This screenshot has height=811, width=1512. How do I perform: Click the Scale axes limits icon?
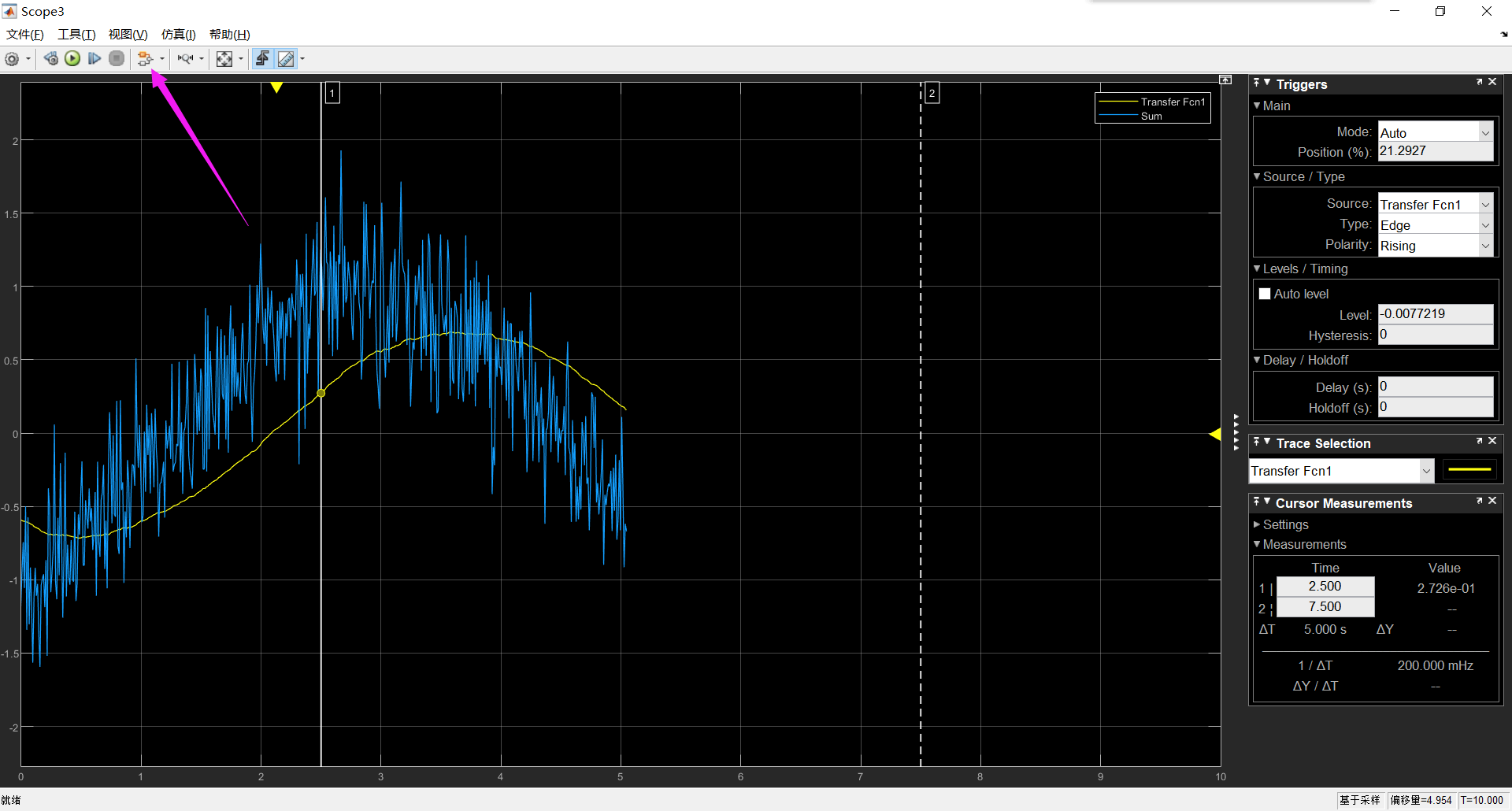pyautogui.click(x=224, y=59)
